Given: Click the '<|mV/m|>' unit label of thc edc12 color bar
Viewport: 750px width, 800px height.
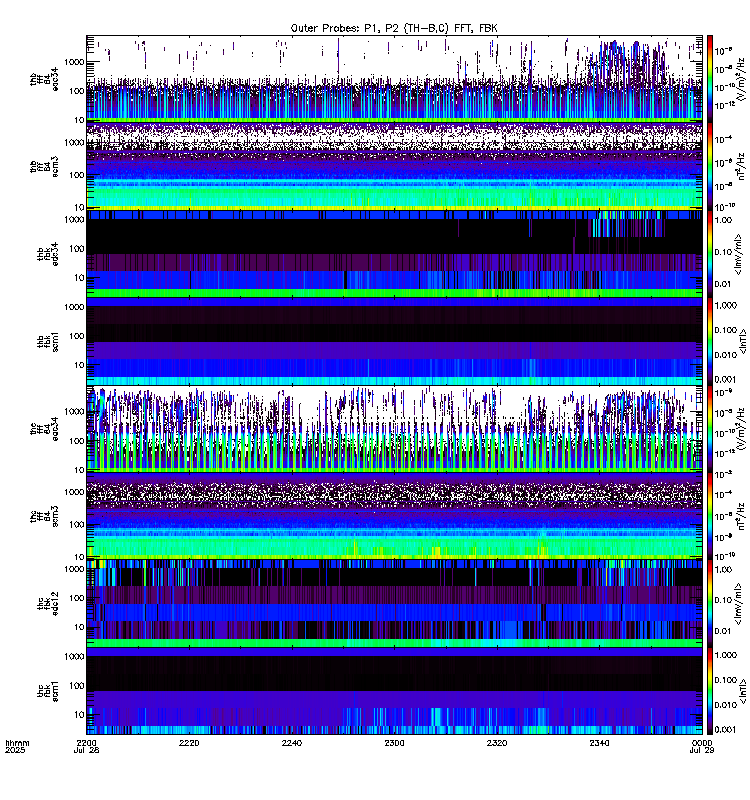Looking at the screenshot, I should click(738, 604).
